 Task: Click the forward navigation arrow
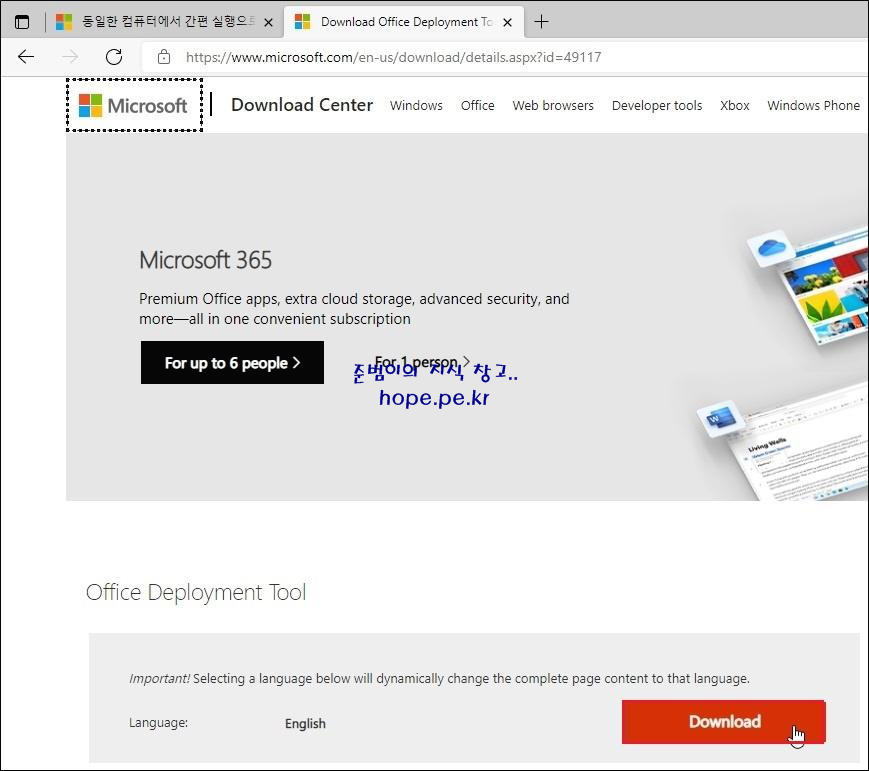click(x=70, y=57)
